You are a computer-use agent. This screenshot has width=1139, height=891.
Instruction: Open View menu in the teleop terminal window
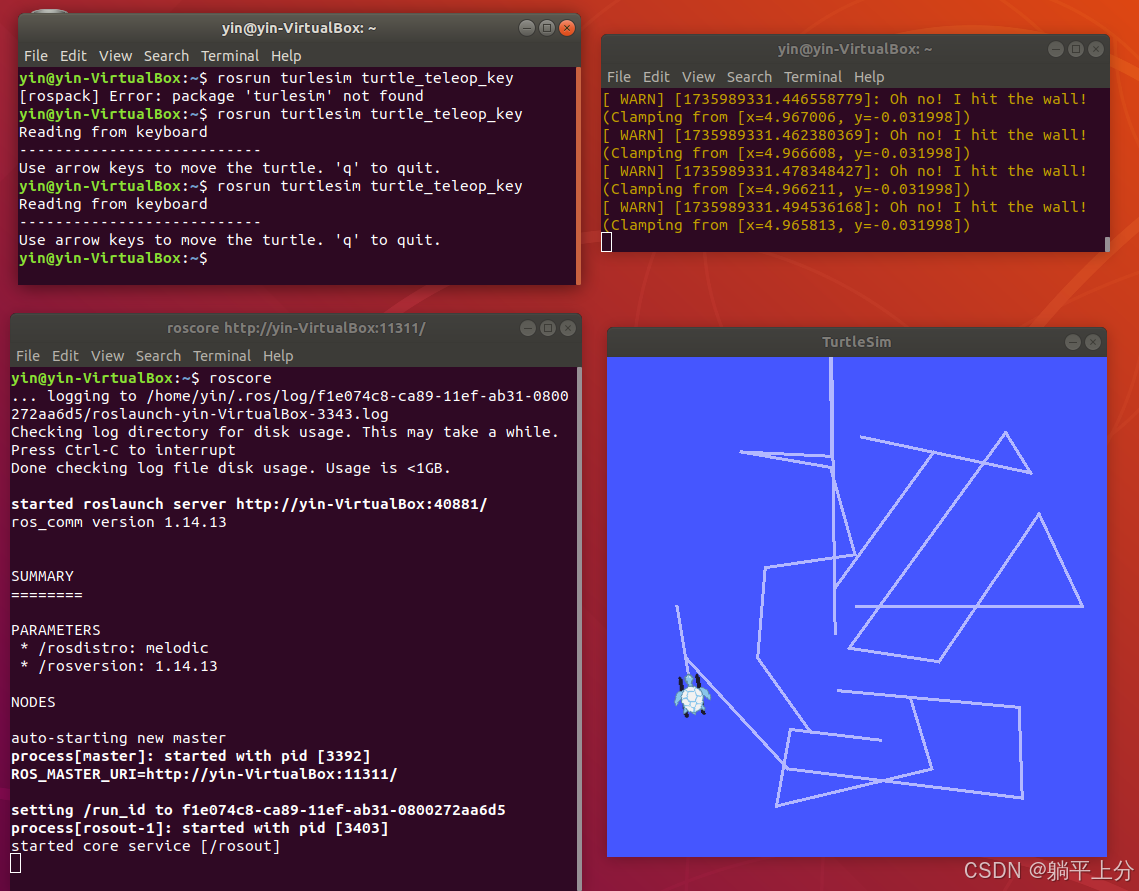[115, 56]
